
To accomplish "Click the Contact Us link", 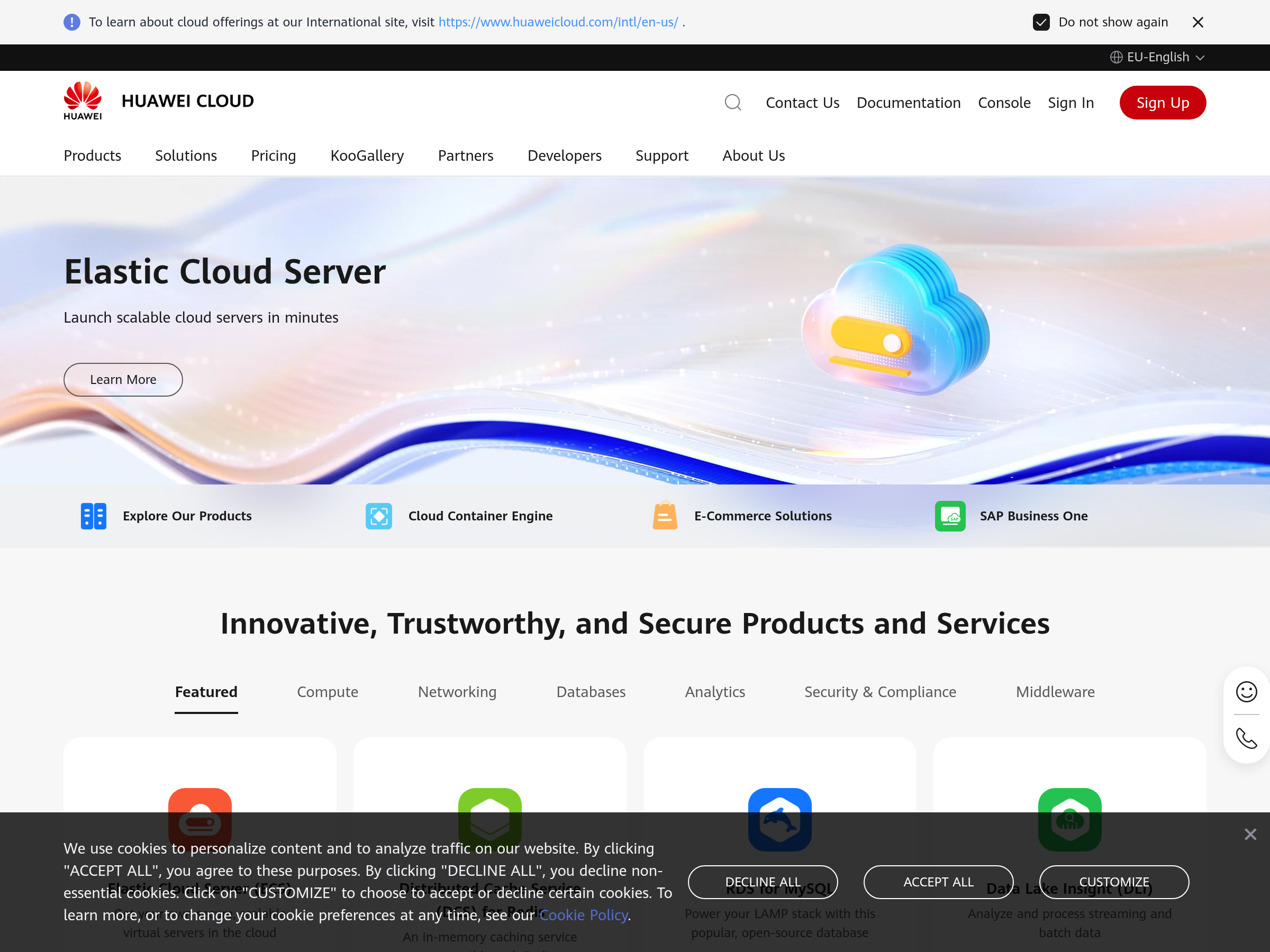I will [x=802, y=103].
